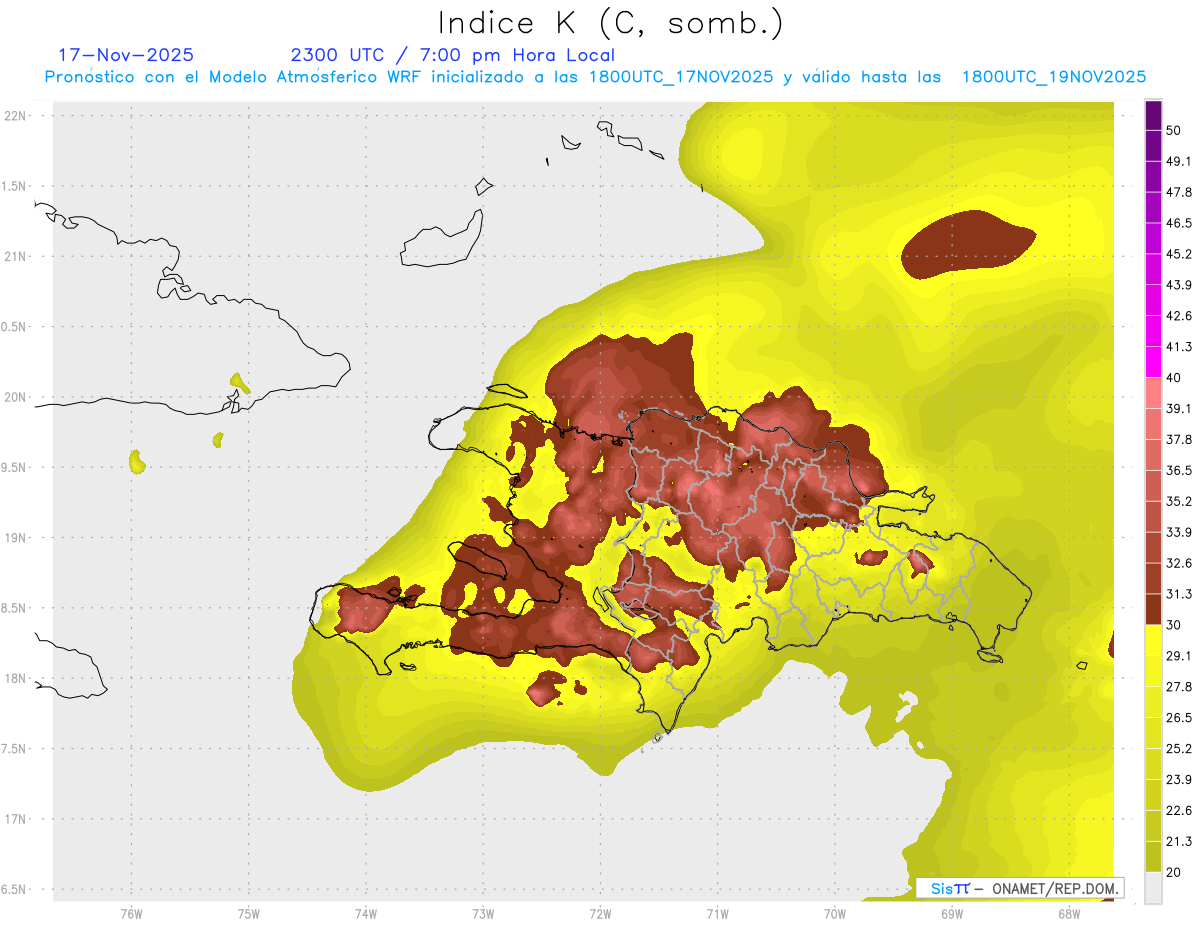Select the "17N" latitude label
The height and width of the screenshot is (927, 1200).
pyautogui.click(x=15, y=819)
